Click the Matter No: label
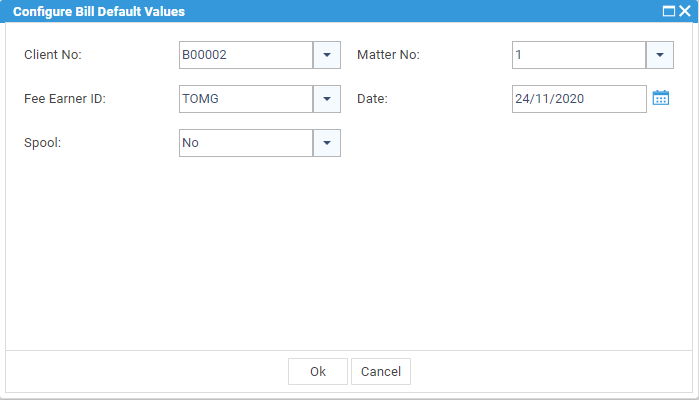 pos(388,55)
